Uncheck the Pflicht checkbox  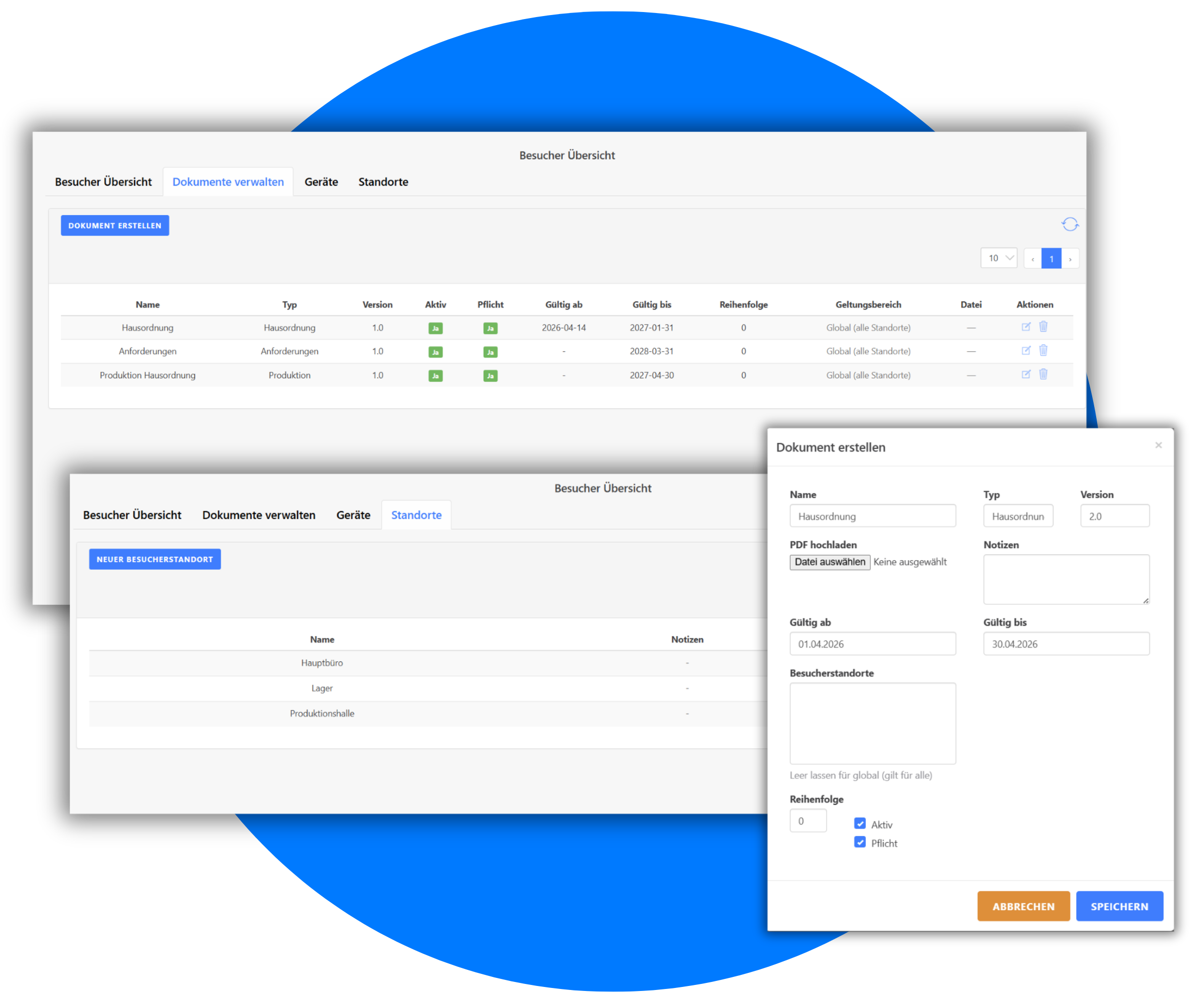859,842
